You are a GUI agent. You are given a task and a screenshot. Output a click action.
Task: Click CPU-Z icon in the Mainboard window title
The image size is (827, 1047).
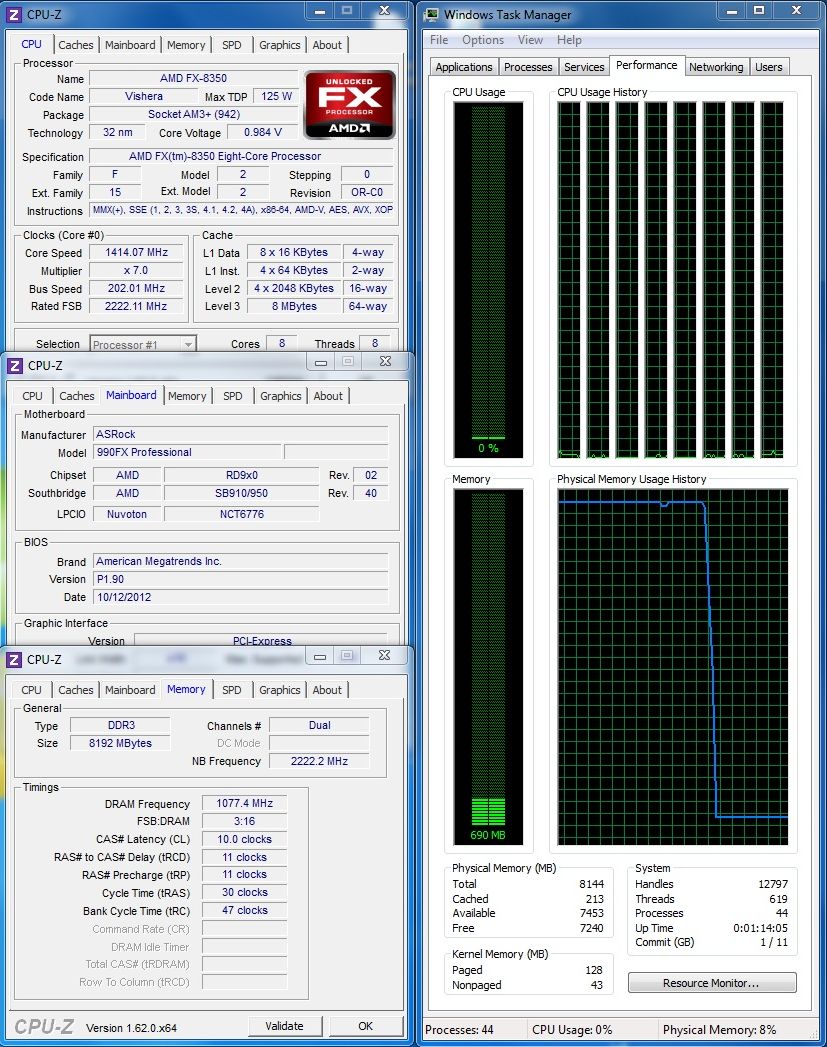14,365
